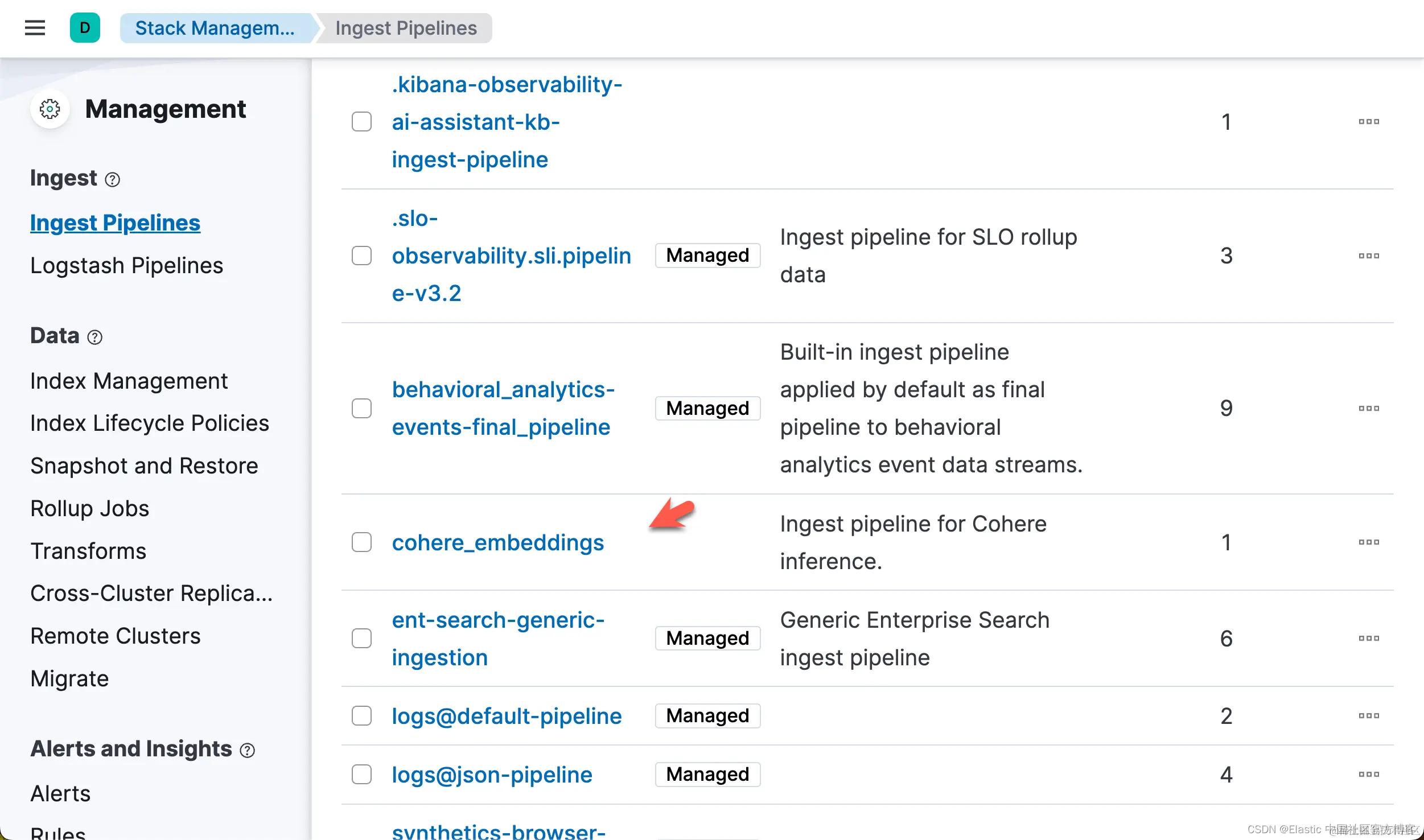Click the Alerts and Insights help icon

tap(247, 751)
